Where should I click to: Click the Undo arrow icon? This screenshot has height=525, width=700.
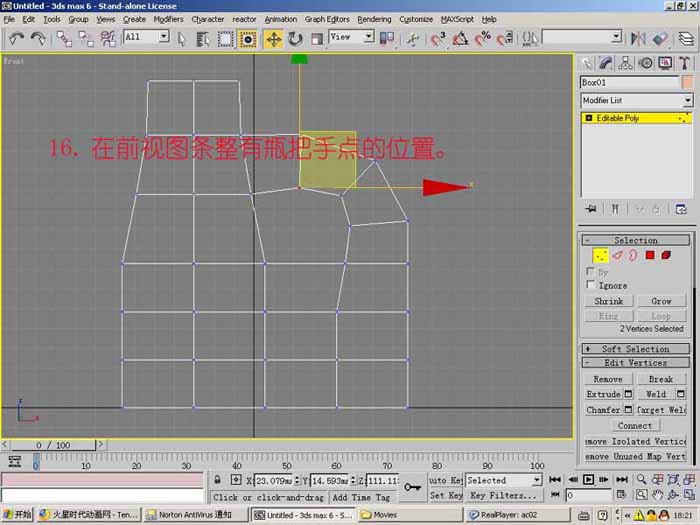pyautogui.click(x=16, y=38)
